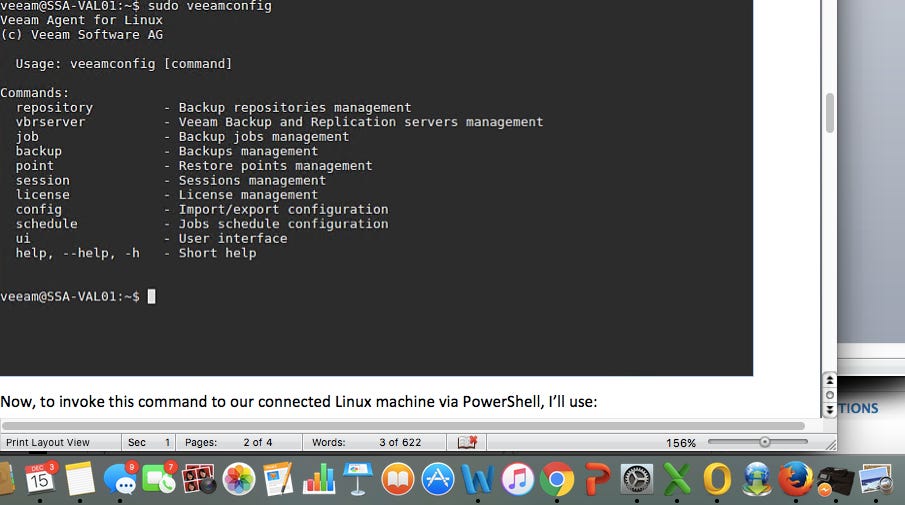Open iTunes from the Dock
This screenshot has height=505, width=905.
(x=517, y=479)
